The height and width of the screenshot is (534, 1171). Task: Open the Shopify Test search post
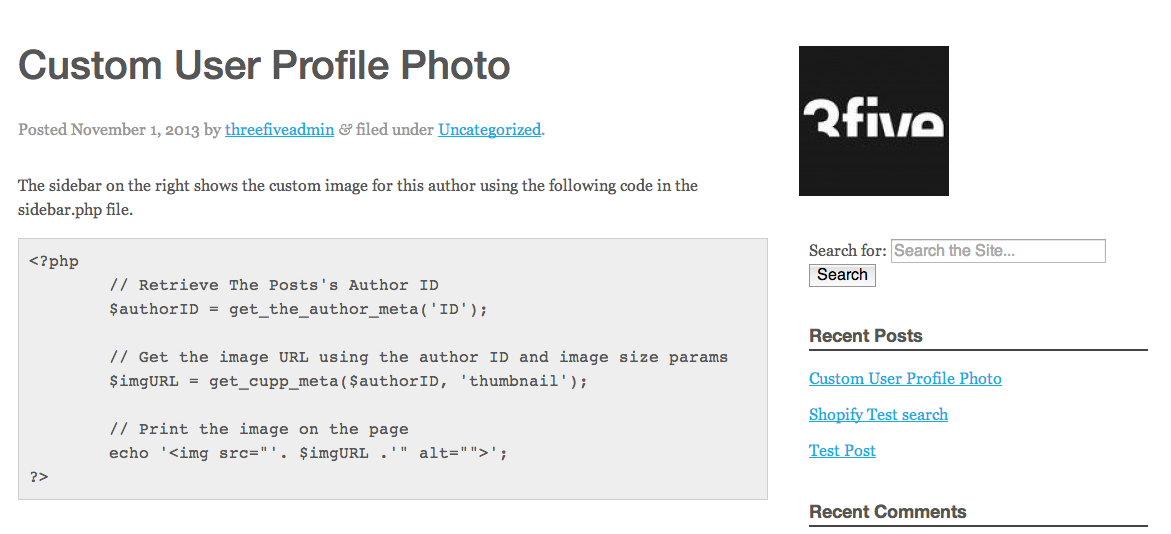[878, 415]
